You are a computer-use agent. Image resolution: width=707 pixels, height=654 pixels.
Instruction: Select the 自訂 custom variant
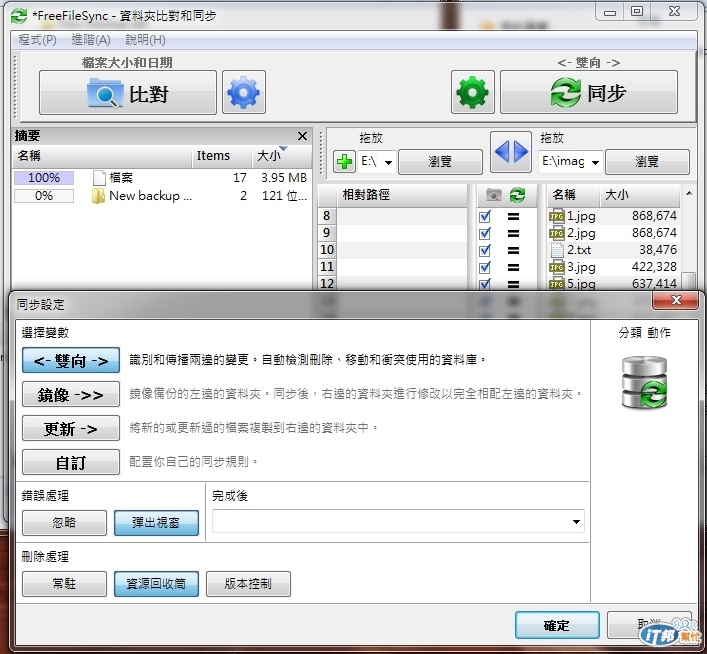71,462
